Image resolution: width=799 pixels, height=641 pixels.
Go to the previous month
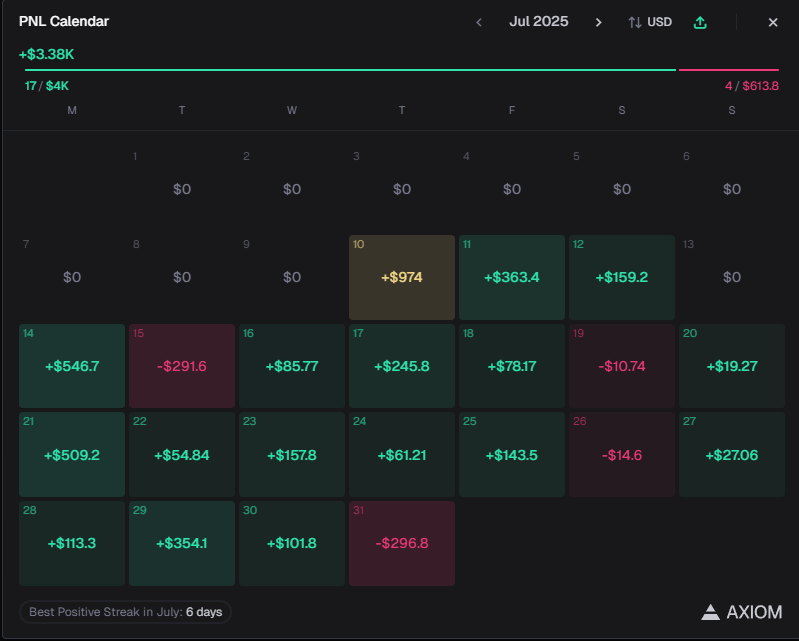coord(478,22)
